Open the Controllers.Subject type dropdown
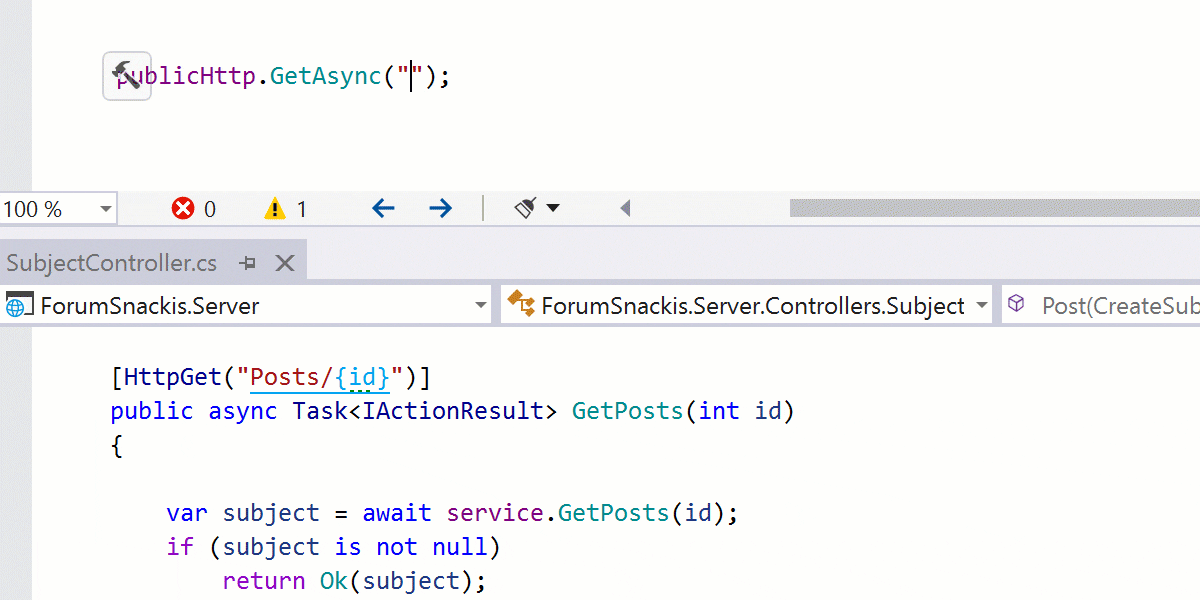This screenshot has height=600, width=1200. [x=981, y=304]
